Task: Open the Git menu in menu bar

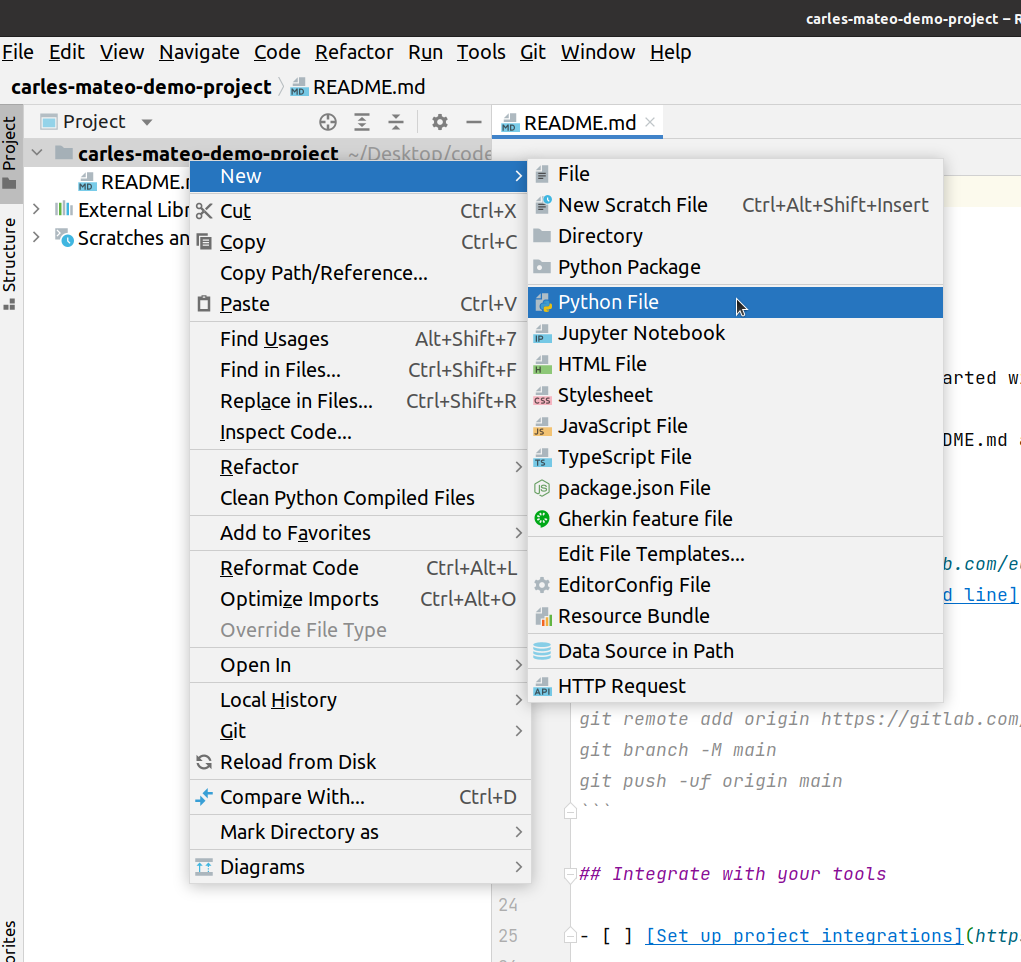Action: point(533,52)
